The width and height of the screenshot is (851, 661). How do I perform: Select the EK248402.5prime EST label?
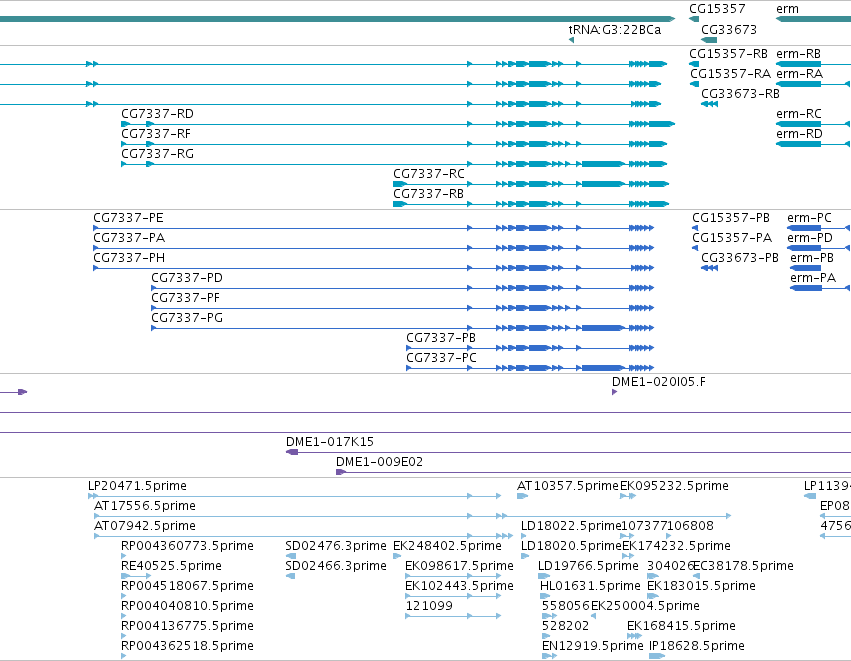(447, 546)
